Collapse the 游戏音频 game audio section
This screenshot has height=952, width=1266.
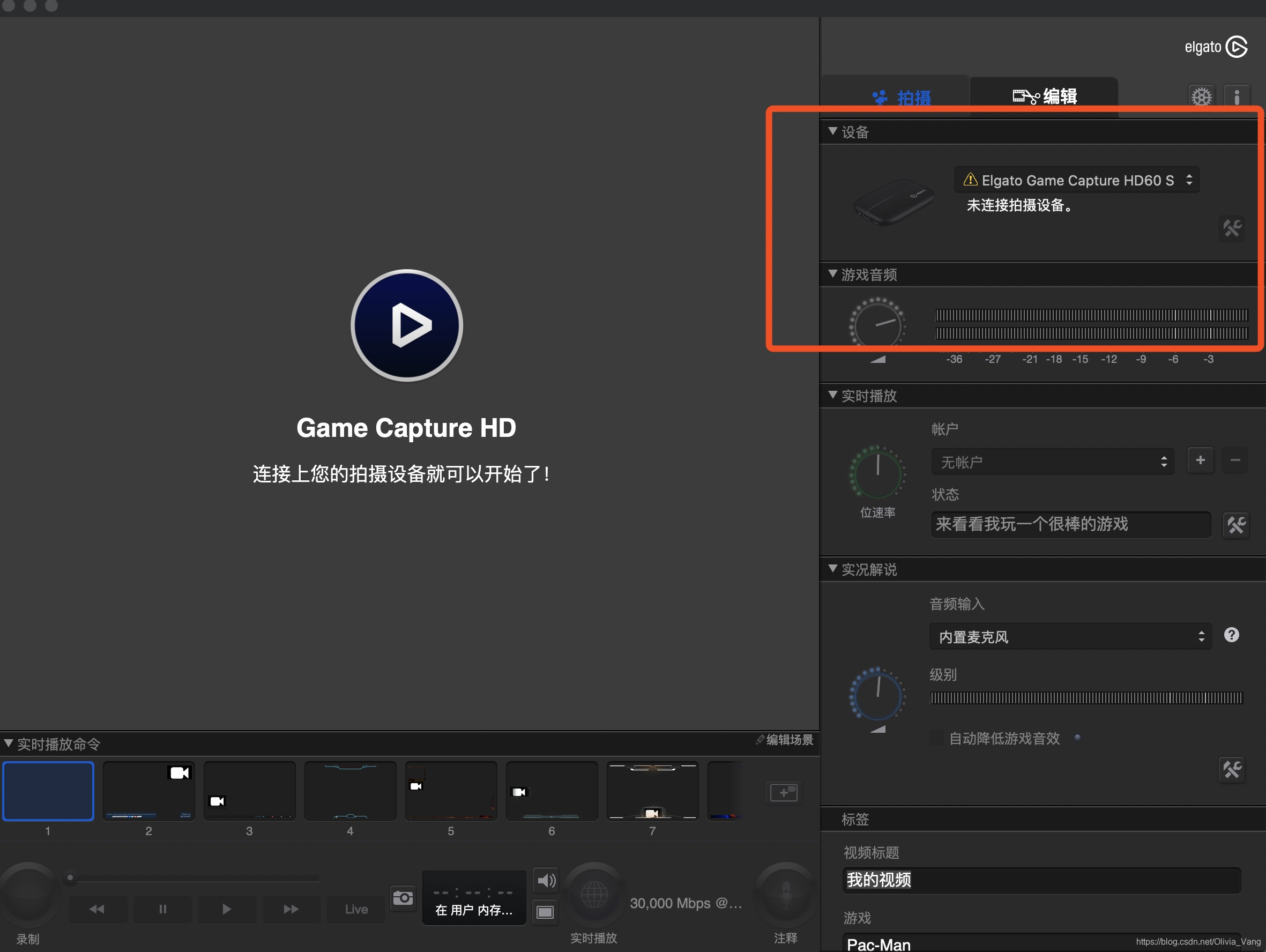pyautogui.click(x=833, y=274)
